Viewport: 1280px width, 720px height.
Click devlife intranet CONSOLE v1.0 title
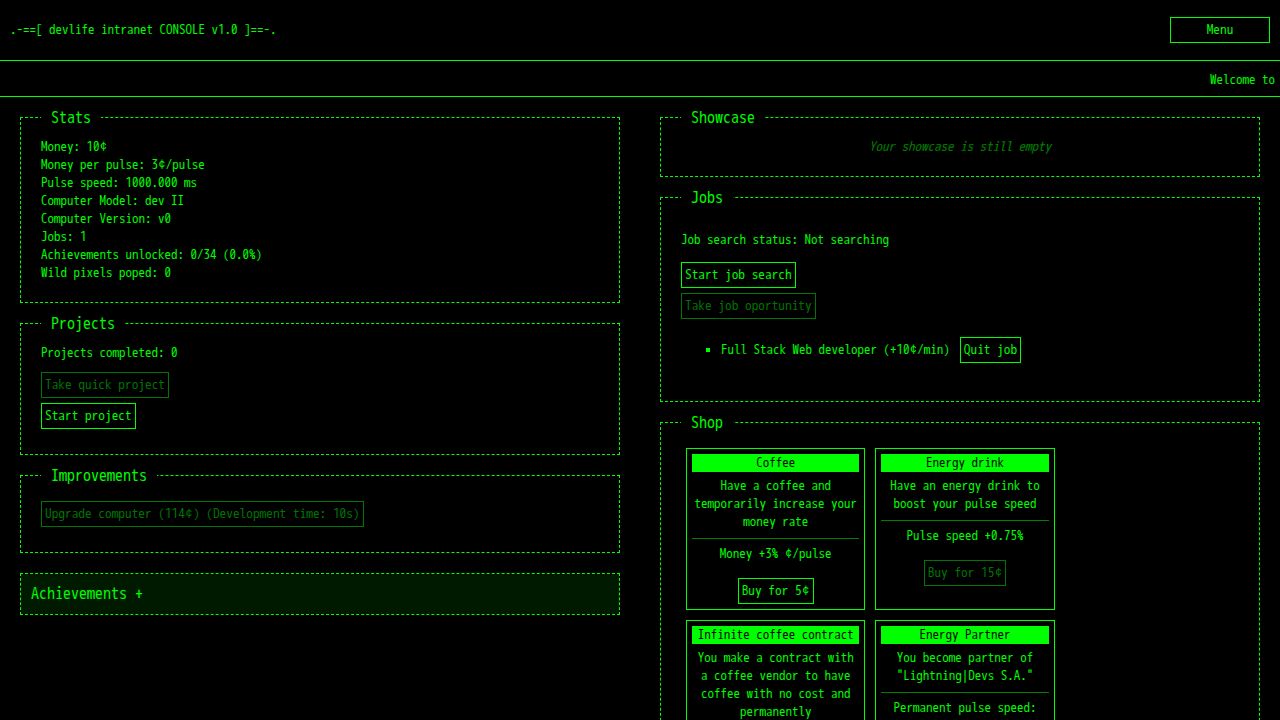pyautogui.click(x=143, y=30)
